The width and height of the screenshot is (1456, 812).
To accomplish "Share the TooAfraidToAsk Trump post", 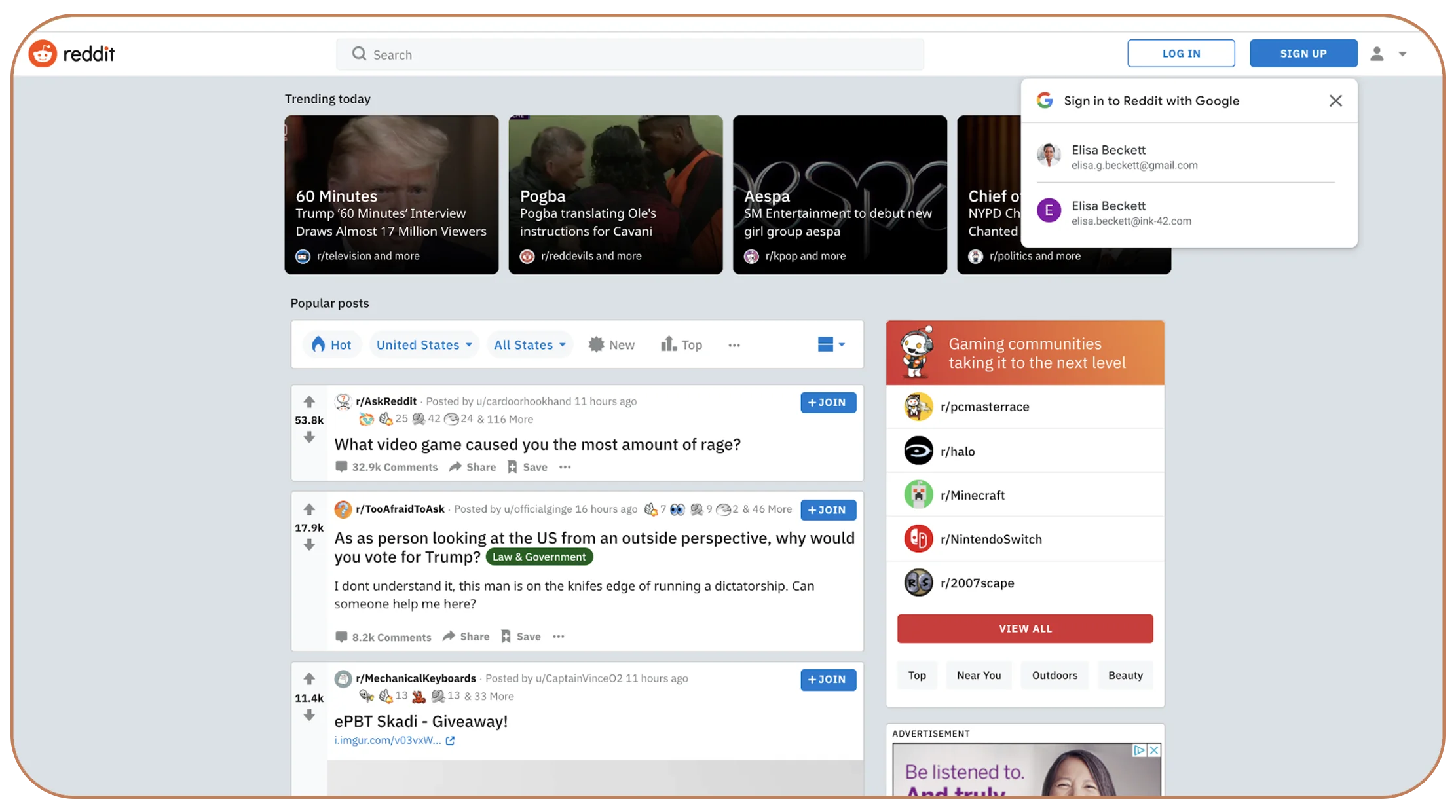I will pos(466,637).
